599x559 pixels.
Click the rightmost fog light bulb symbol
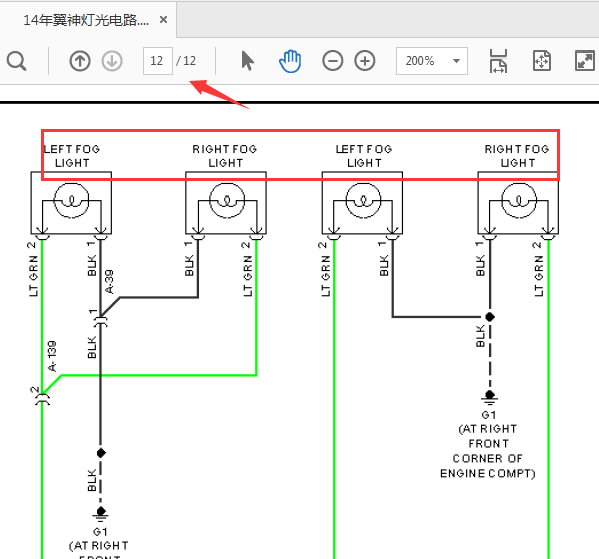tap(519, 200)
